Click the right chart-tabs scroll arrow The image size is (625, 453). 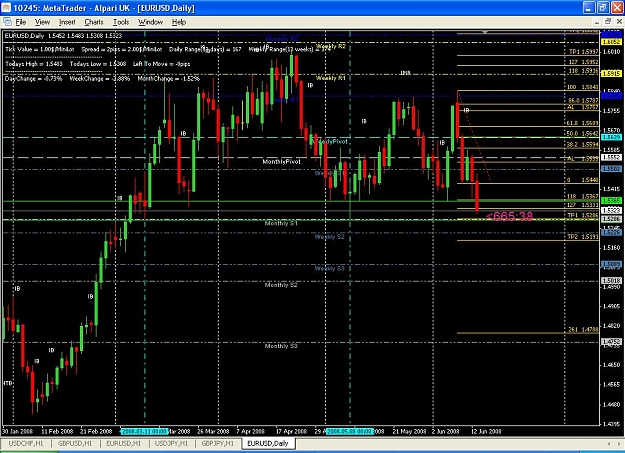tap(620, 443)
